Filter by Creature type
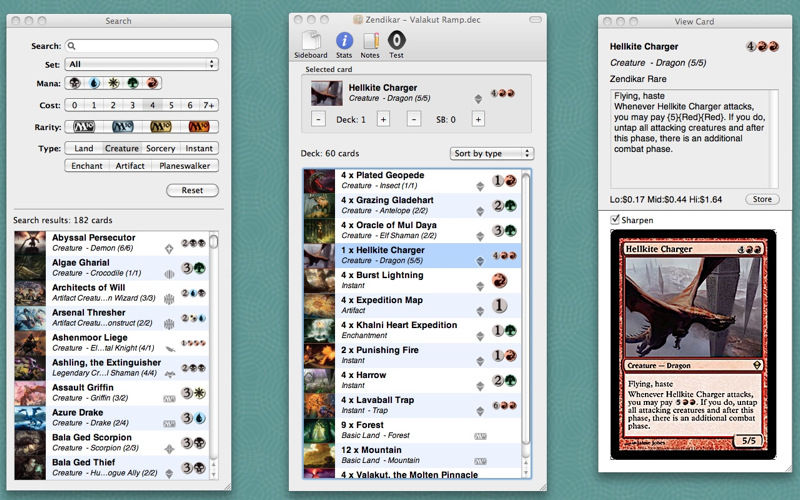Screen dimensions: 800x500 click(122, 148)
